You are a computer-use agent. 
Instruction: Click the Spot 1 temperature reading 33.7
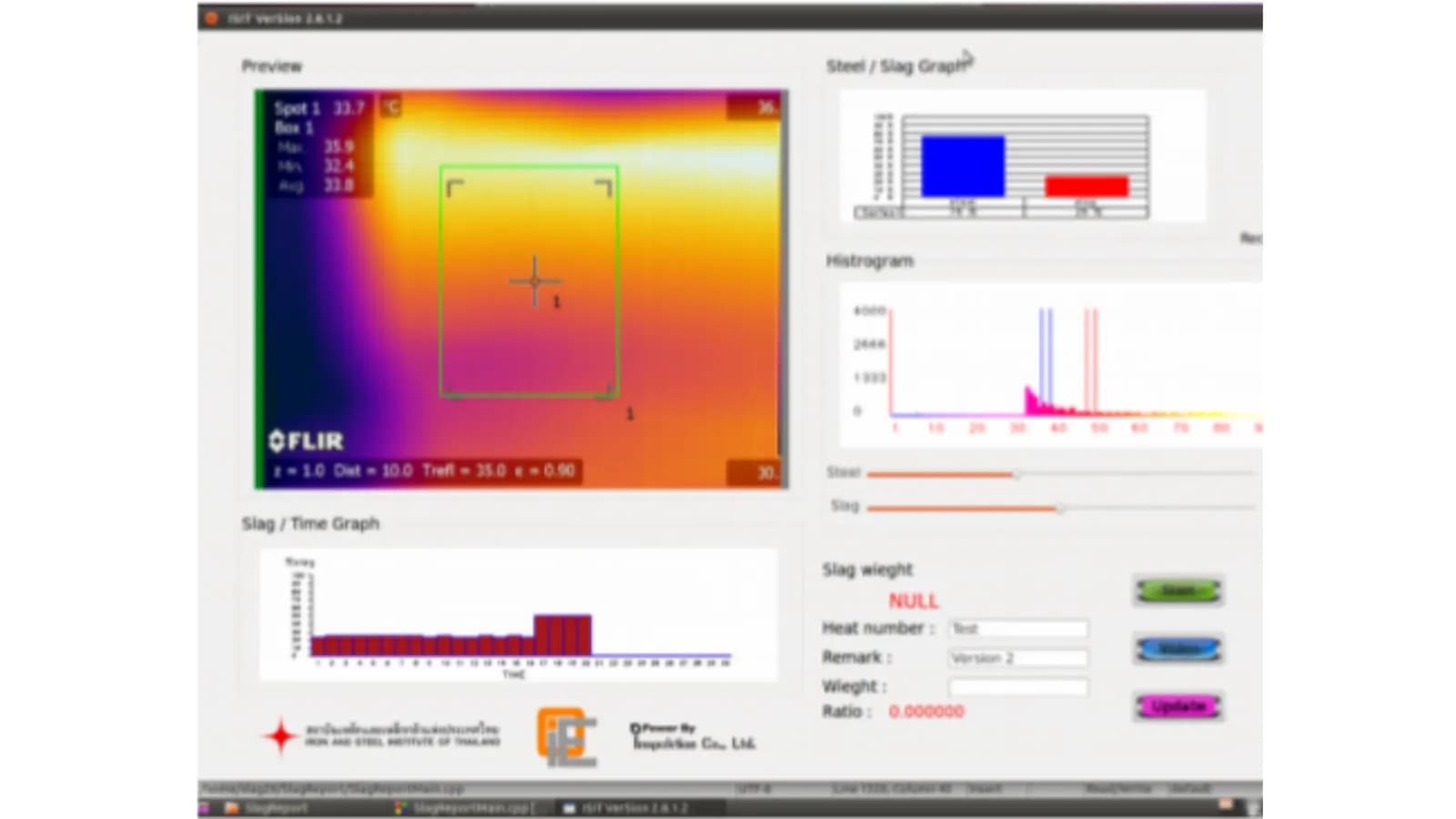[349, 108]
